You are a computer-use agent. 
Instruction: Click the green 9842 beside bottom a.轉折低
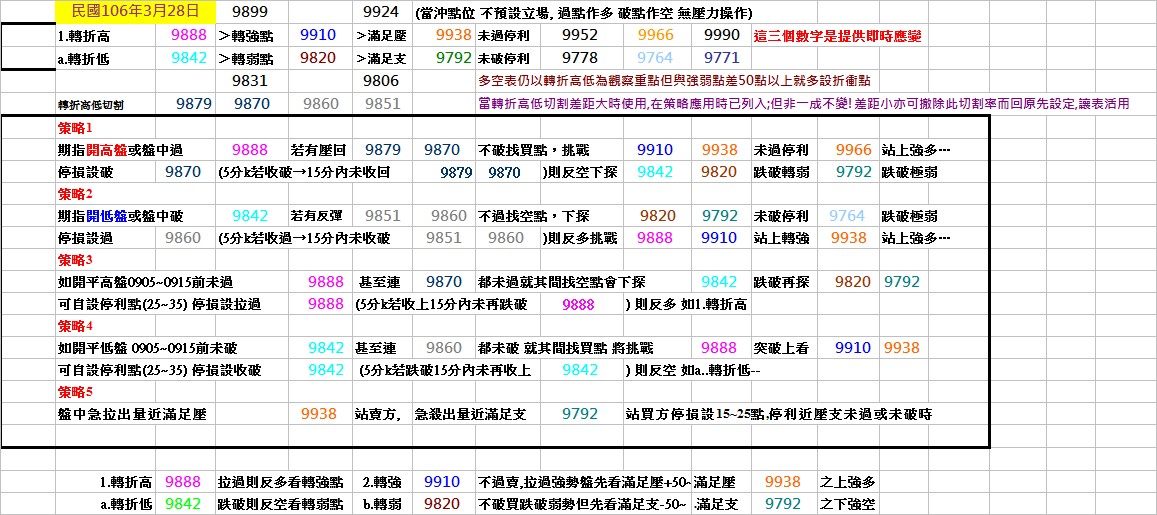click(183, 505)
